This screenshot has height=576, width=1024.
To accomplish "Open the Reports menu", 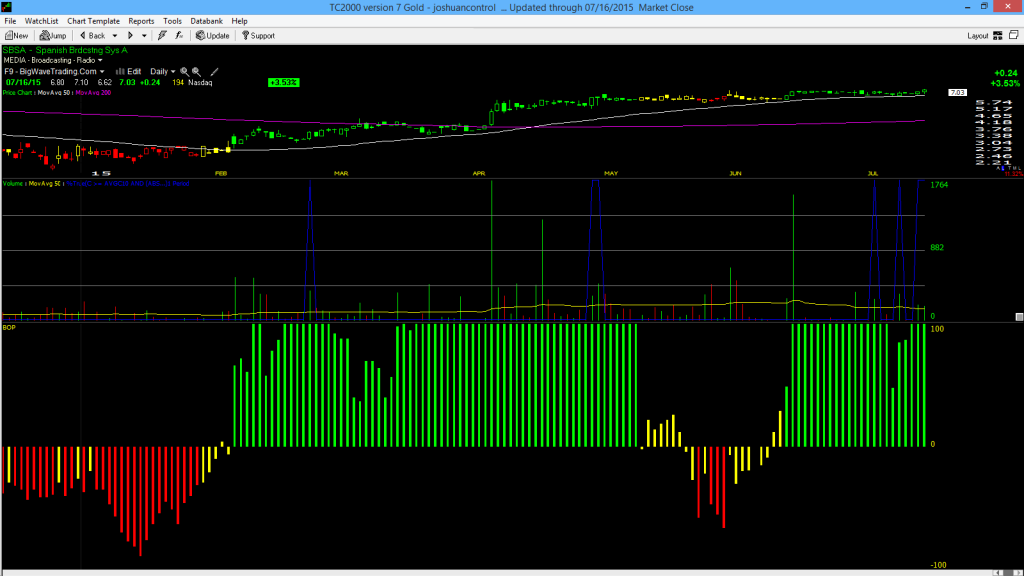I will click(141, 21).
